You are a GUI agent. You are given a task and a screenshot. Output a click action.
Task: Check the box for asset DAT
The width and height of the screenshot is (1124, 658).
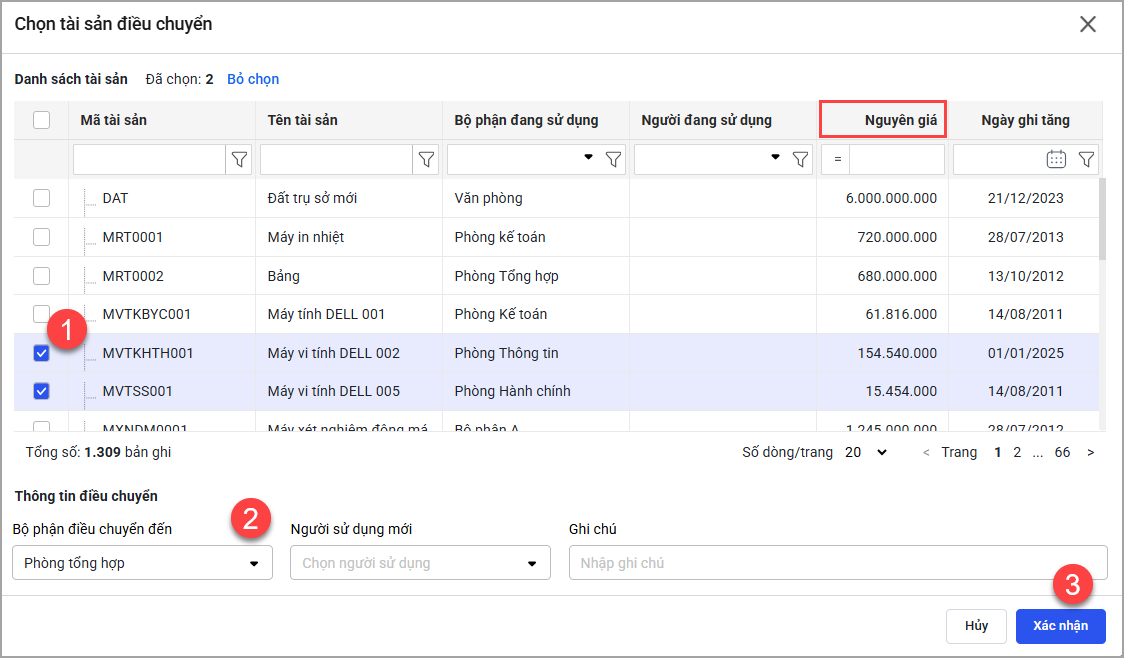tap(41, 198)
